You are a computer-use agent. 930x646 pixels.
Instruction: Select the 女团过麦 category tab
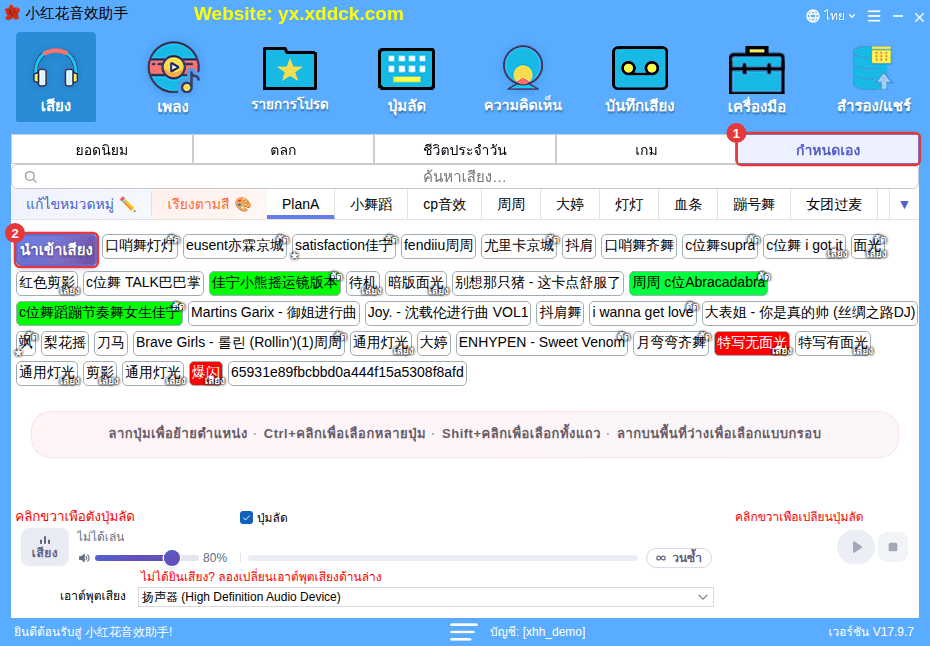point(834,205)
